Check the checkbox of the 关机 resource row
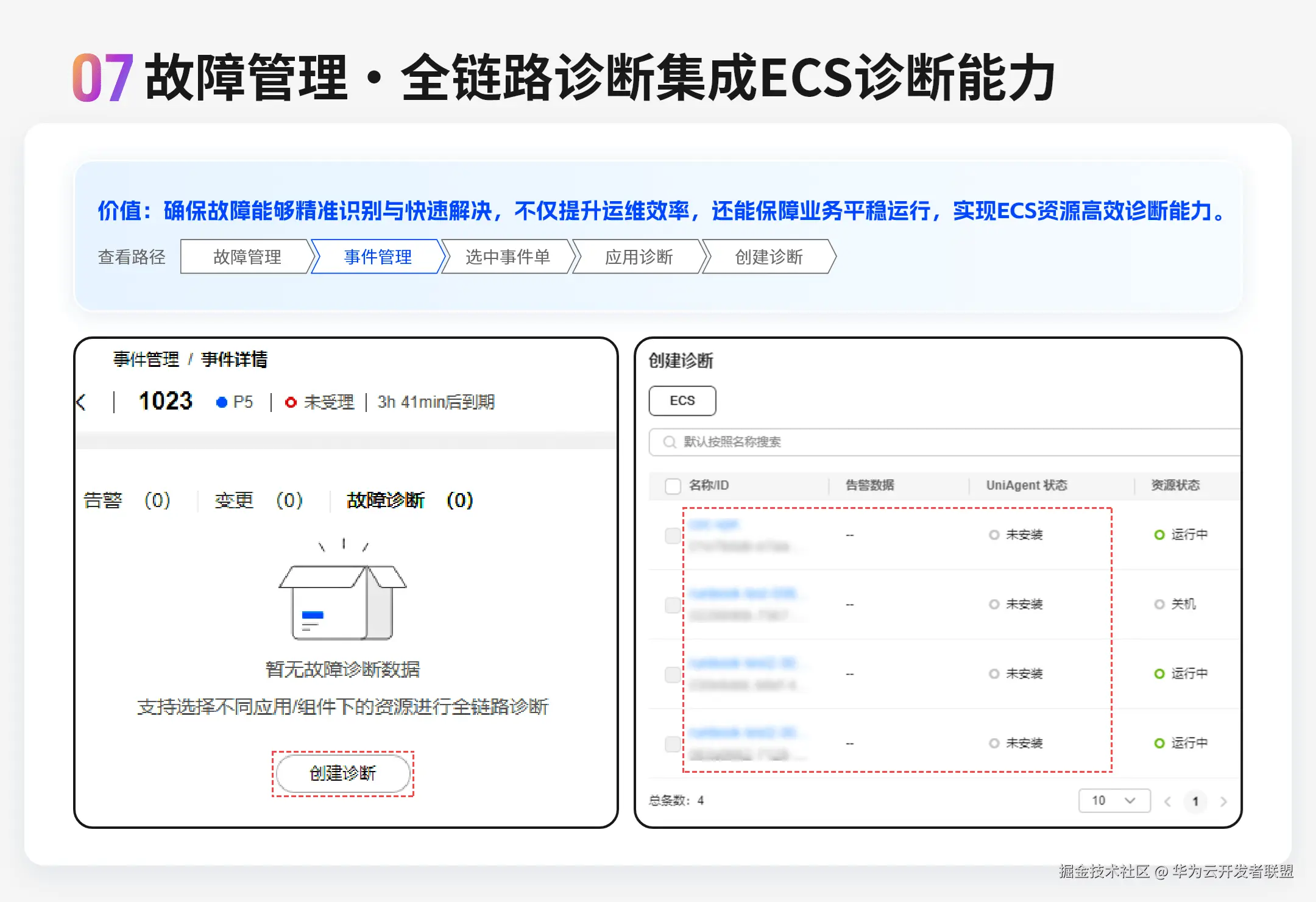1316x902 pixels. point(673,605)
